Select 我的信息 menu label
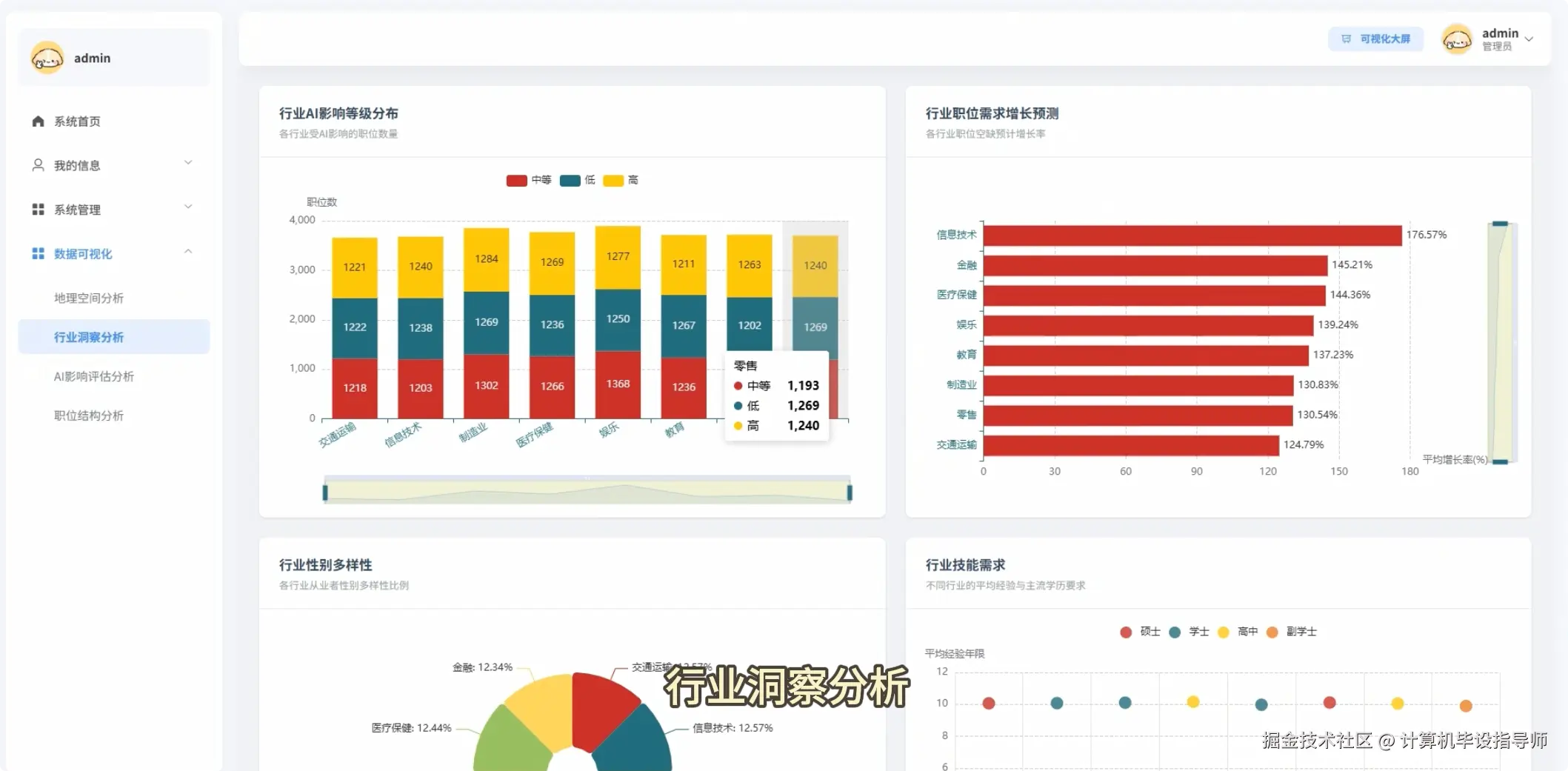This screenshot has width=1568, height=771. pyautogui.click(x=77, y=165)
